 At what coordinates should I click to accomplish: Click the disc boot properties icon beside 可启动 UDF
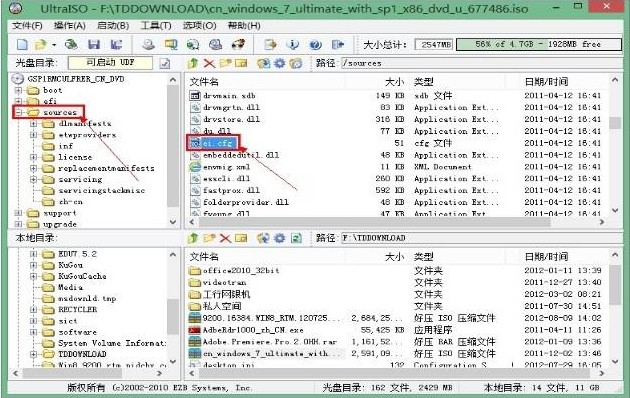(x=165, y=63)
